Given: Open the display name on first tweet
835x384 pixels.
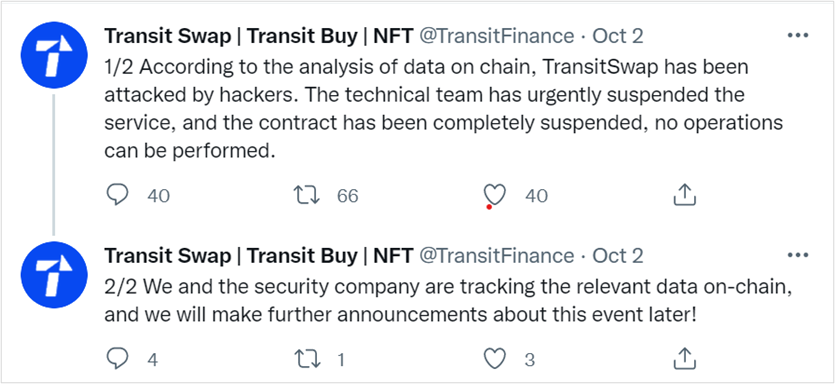Looking at the screenshot, I should coord(258,36).
